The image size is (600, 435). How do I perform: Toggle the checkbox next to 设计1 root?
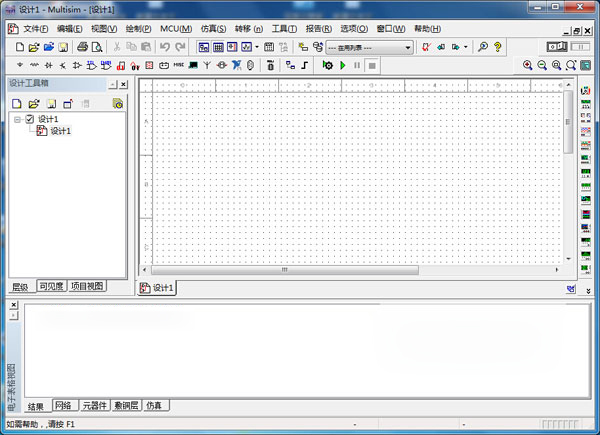click(30, 119)
